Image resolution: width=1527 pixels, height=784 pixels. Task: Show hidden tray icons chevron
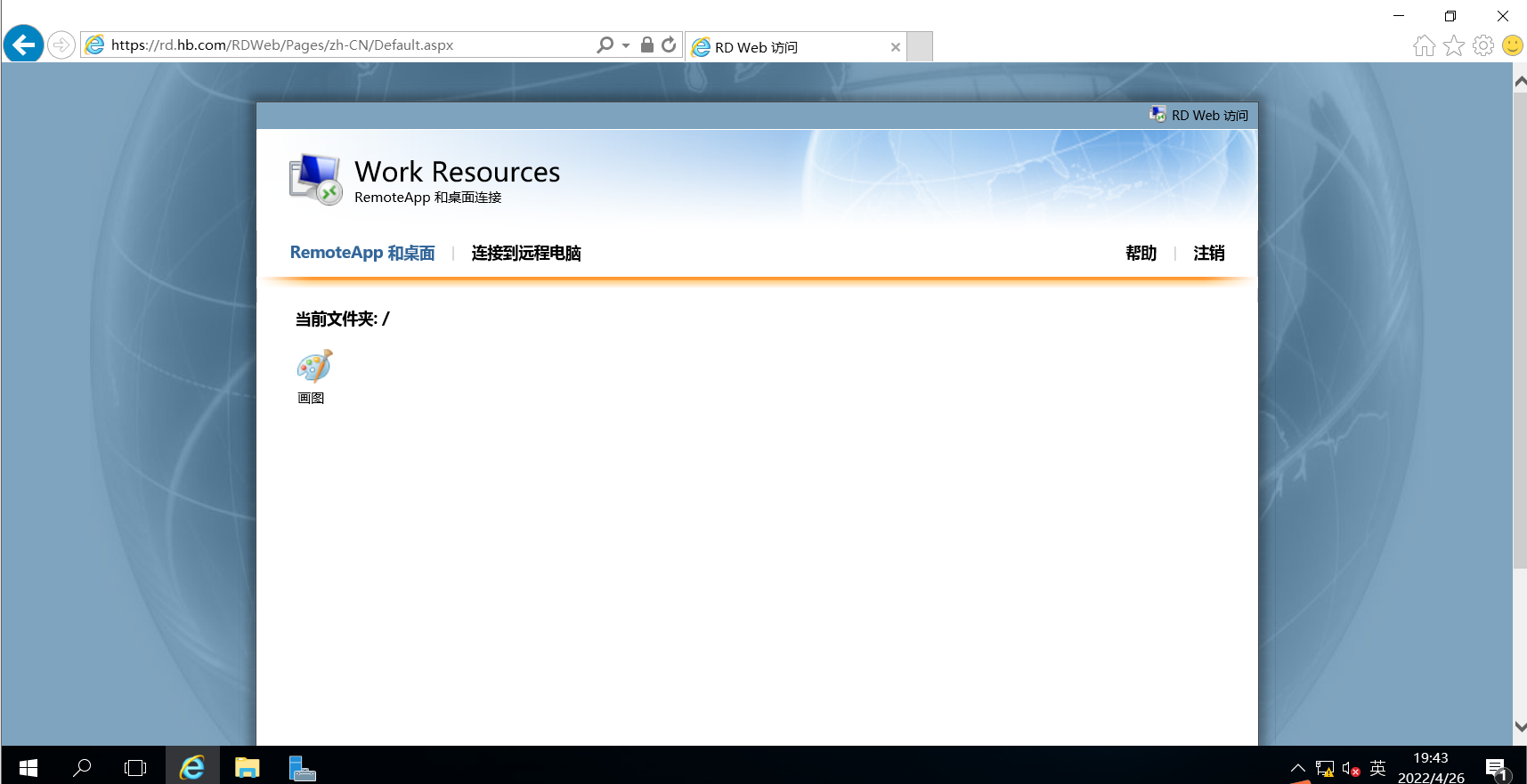click(x=1298, y=768)
